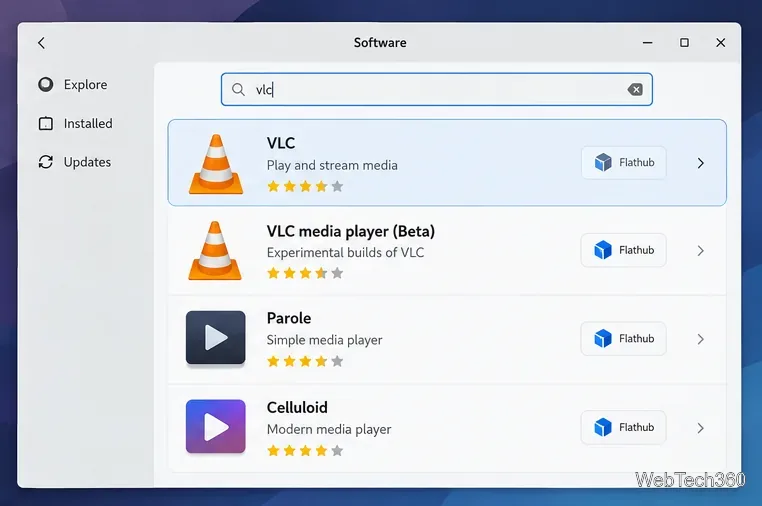This screenshot has width=762, height=506.
Task: Click the Explore sidebar icon
Action: coord(46,85)
